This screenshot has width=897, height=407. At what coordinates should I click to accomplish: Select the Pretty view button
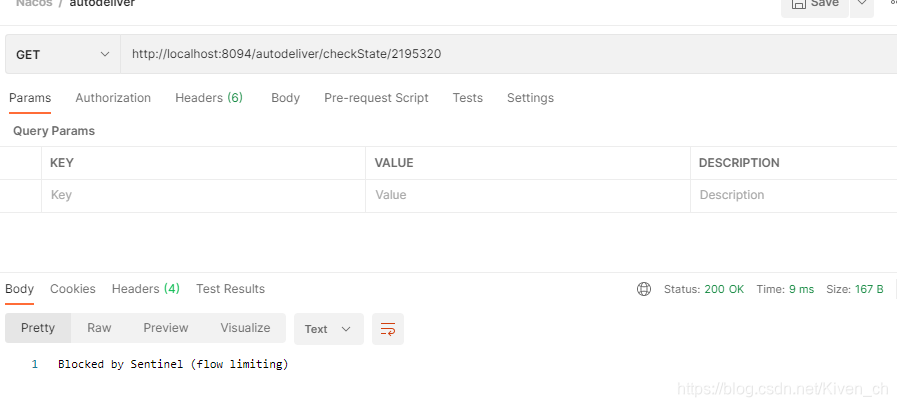(38, 328)
